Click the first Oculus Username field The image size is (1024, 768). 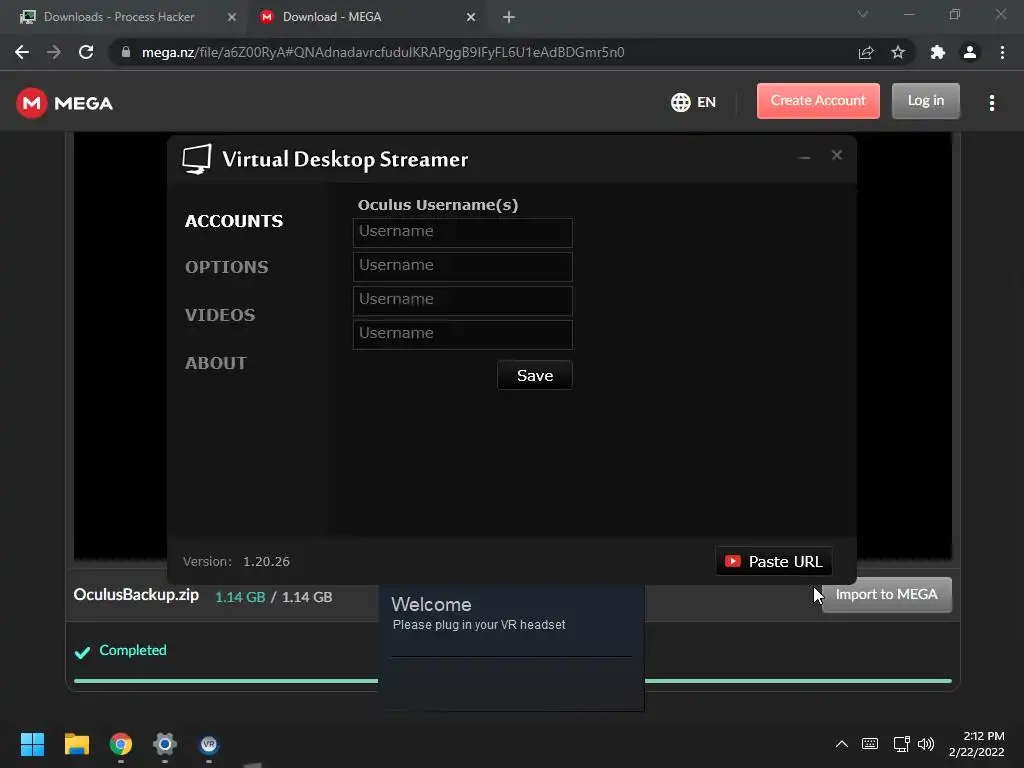point(462,232)
